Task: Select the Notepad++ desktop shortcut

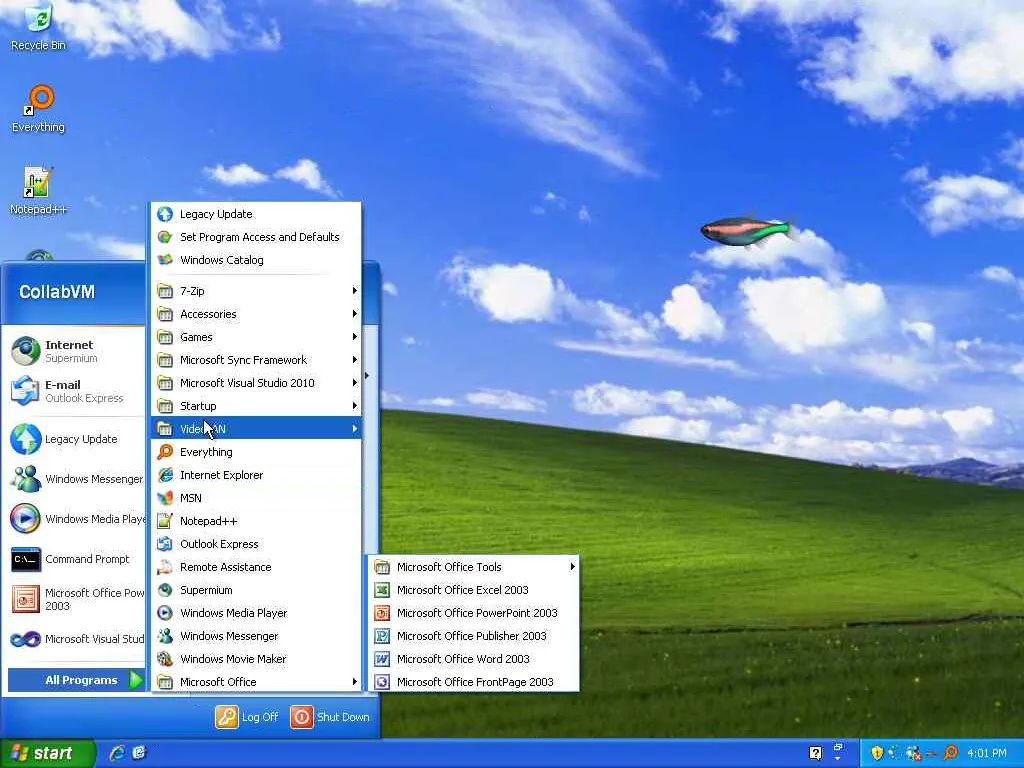Action: coord(38,191)
